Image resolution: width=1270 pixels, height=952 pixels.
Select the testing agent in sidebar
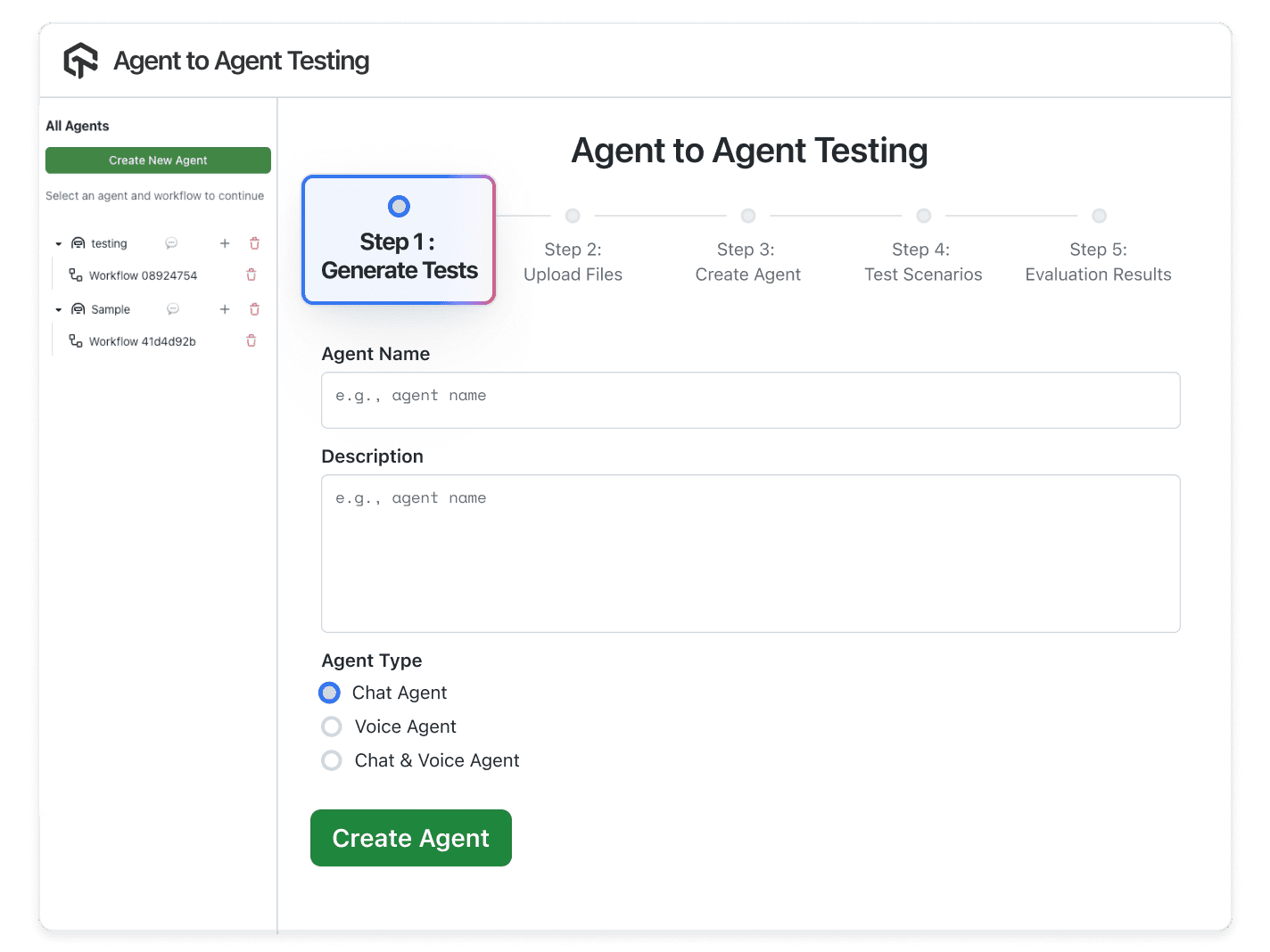(109, 243)
